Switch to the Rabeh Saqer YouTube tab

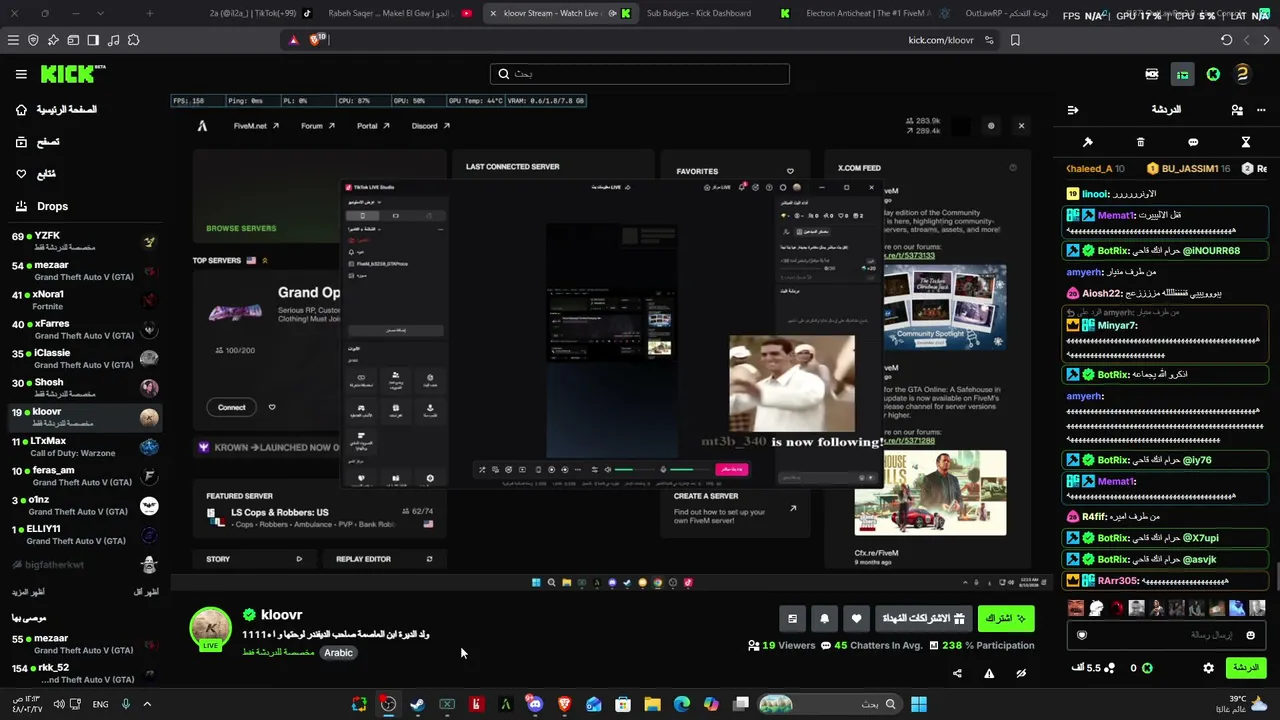(400, 13)
